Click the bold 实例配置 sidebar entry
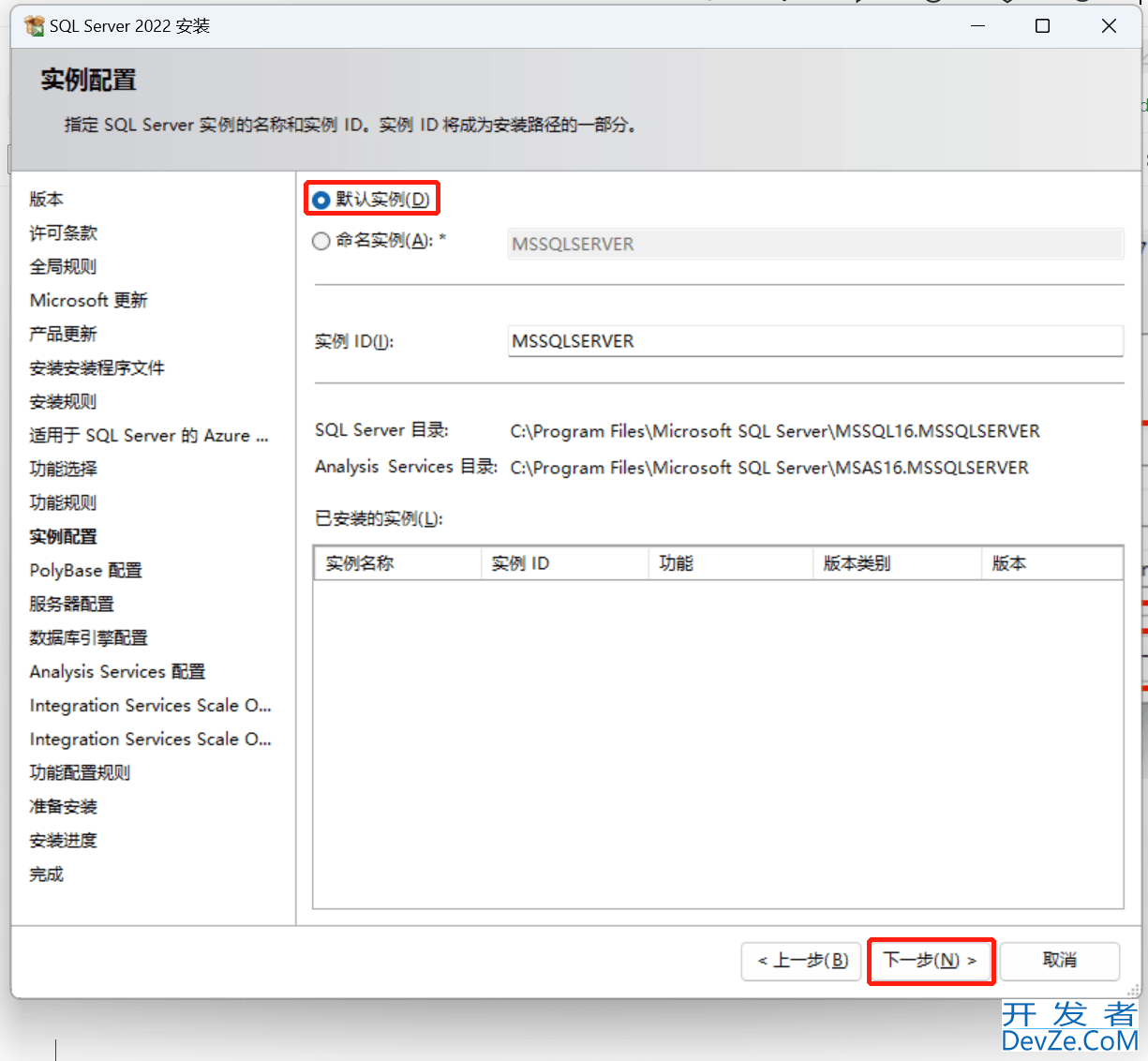This screenshot has height=1061, width=1148. tap(63, 536)
